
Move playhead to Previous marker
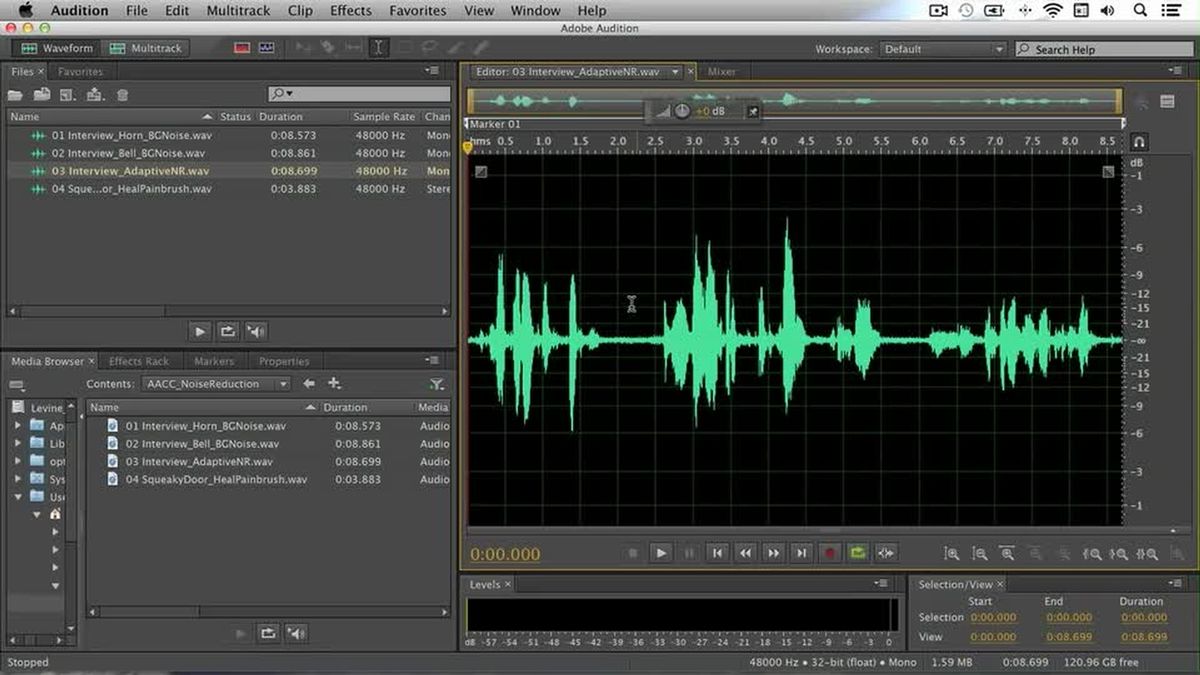pos(717,553)
